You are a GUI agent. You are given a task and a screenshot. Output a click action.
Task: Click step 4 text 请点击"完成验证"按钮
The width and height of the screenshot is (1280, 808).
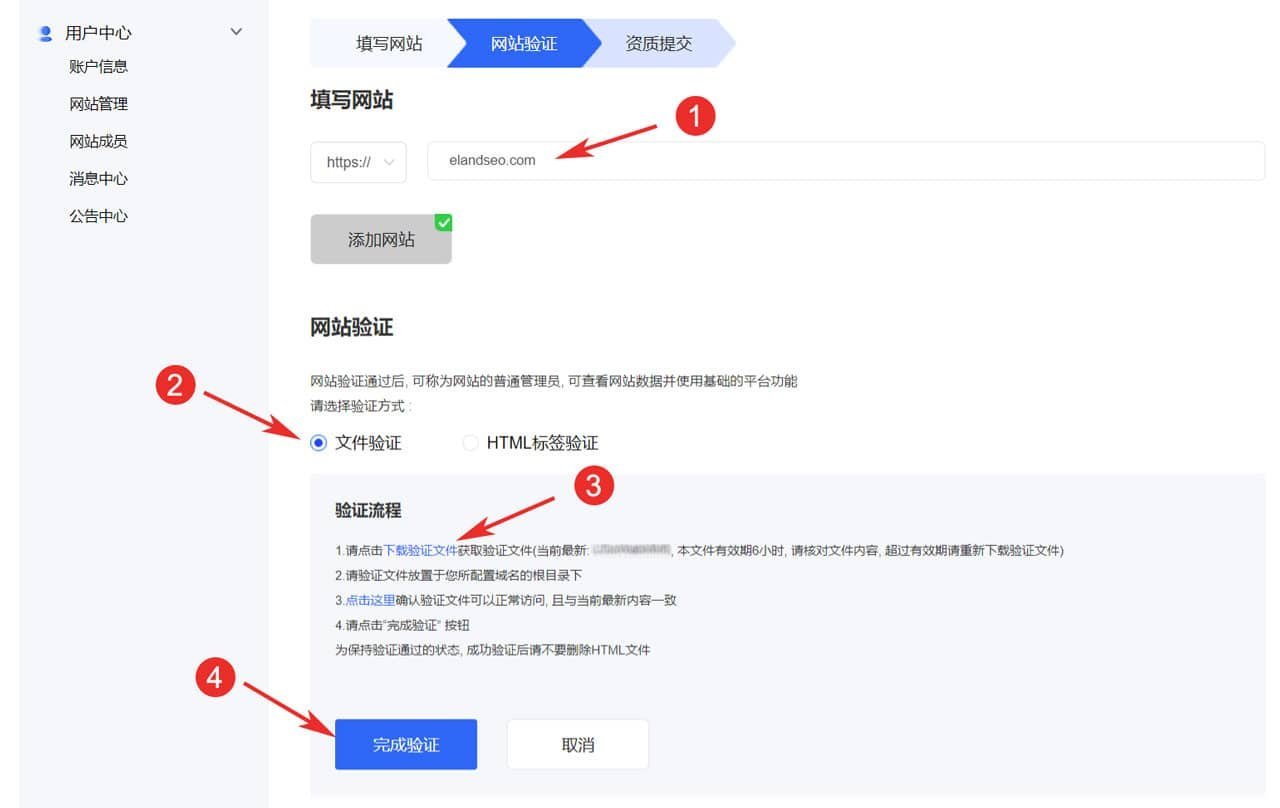coord(402,626)
